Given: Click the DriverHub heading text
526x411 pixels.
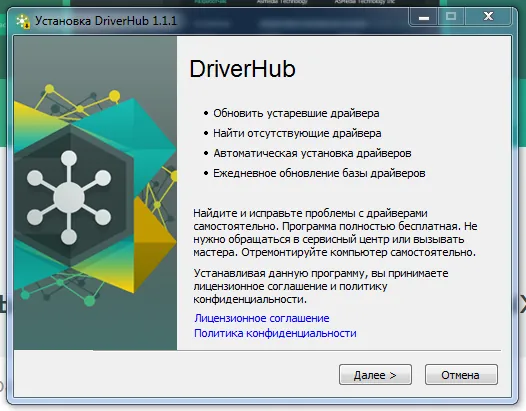Looking at the screenshot, I should click(242, 69).
